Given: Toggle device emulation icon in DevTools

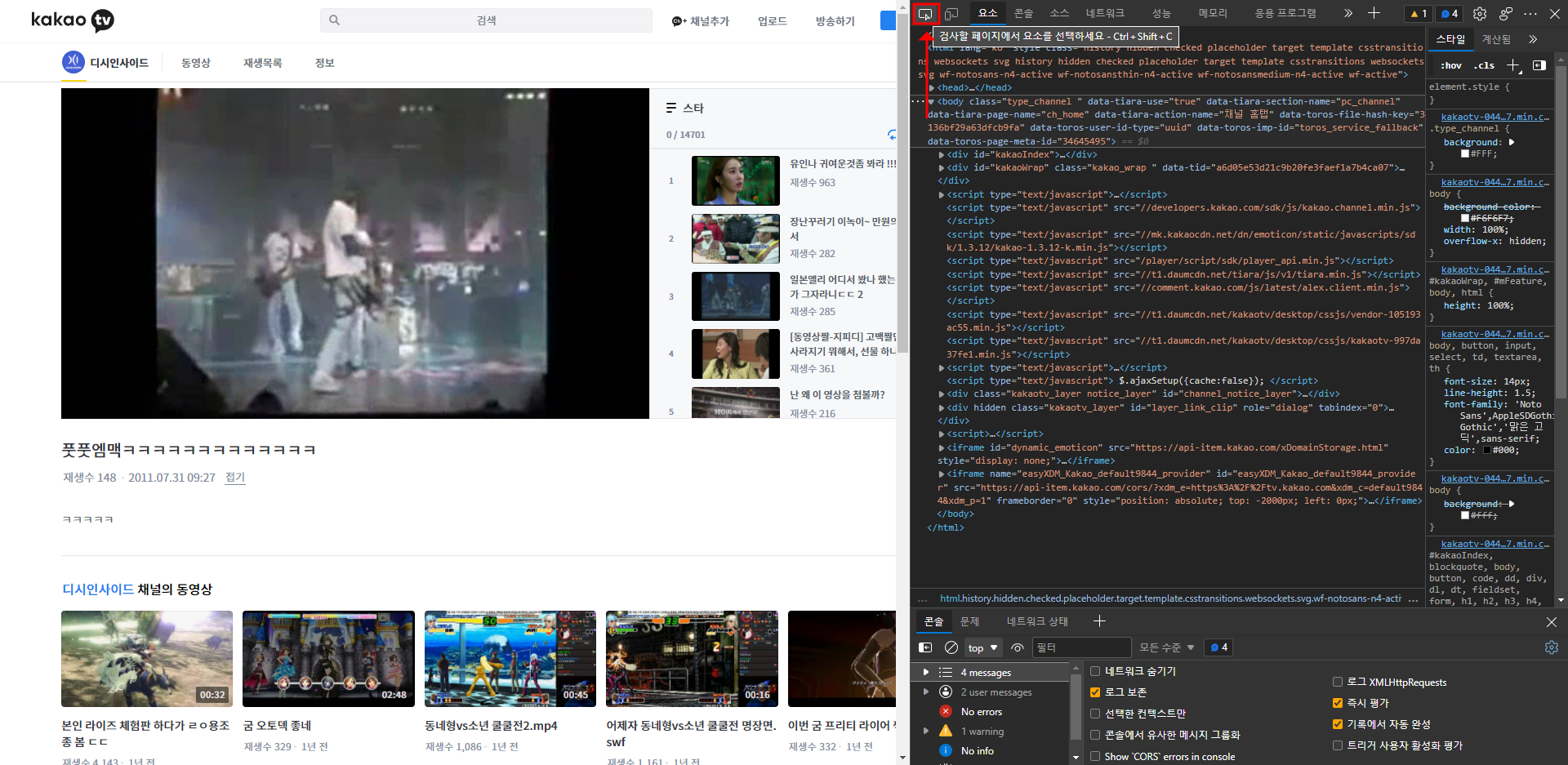Looking at the screenshot, I should [x=951, y=14].
